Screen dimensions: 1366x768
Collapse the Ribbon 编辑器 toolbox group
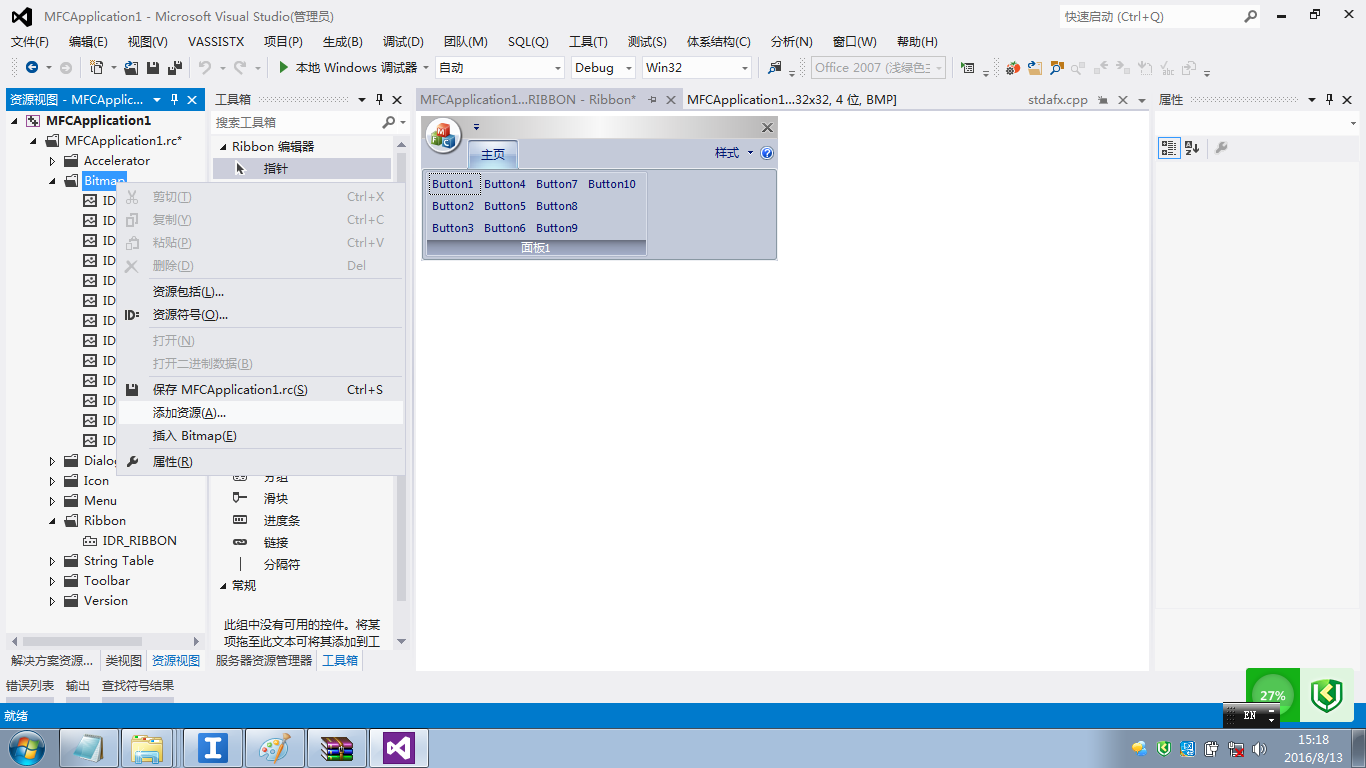point(223,147)
